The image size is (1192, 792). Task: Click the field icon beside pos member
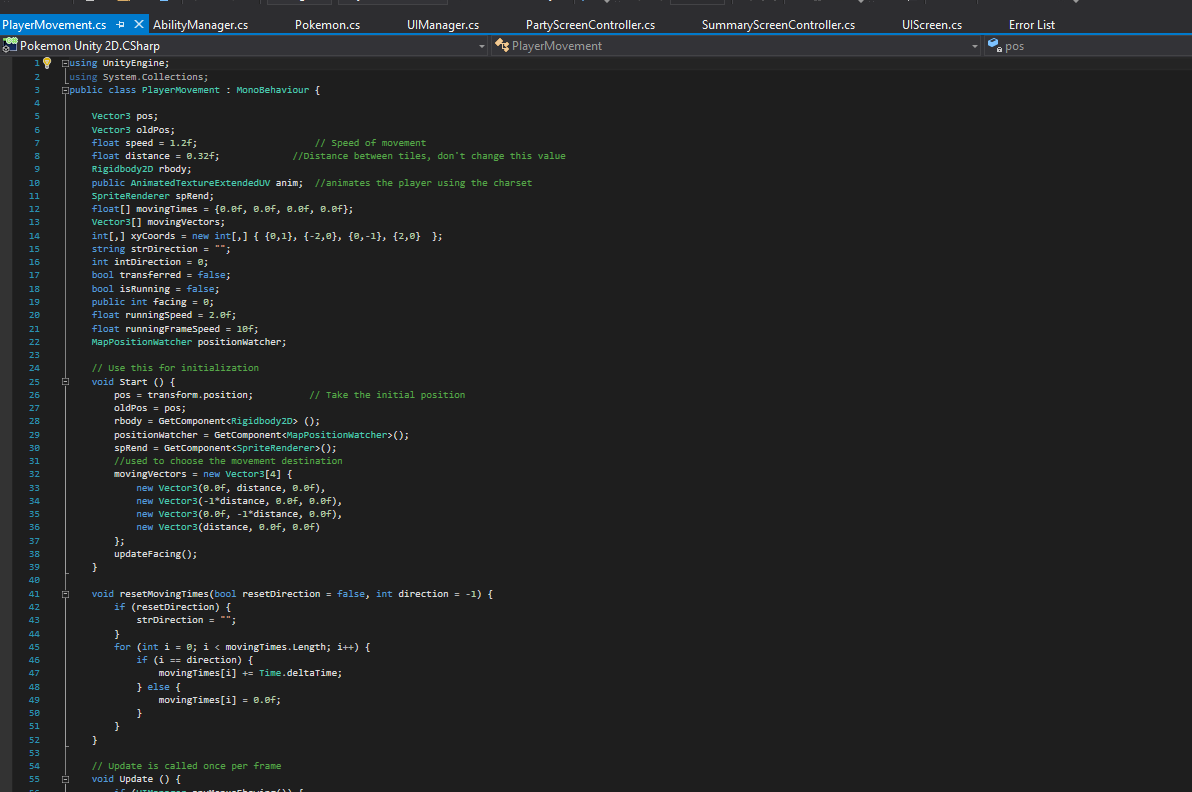[994, 45]
